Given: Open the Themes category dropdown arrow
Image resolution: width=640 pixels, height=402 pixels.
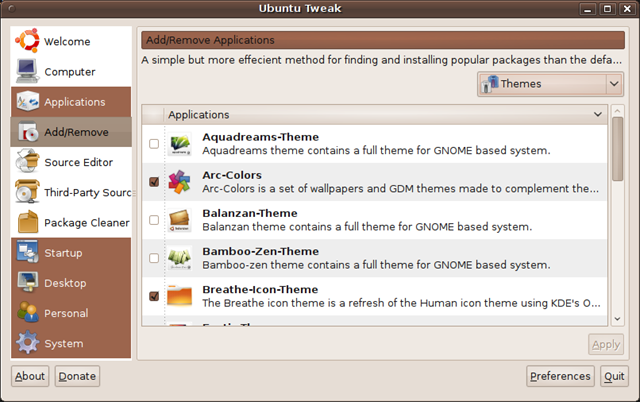Looking at the screenshot, I should 614,84.
